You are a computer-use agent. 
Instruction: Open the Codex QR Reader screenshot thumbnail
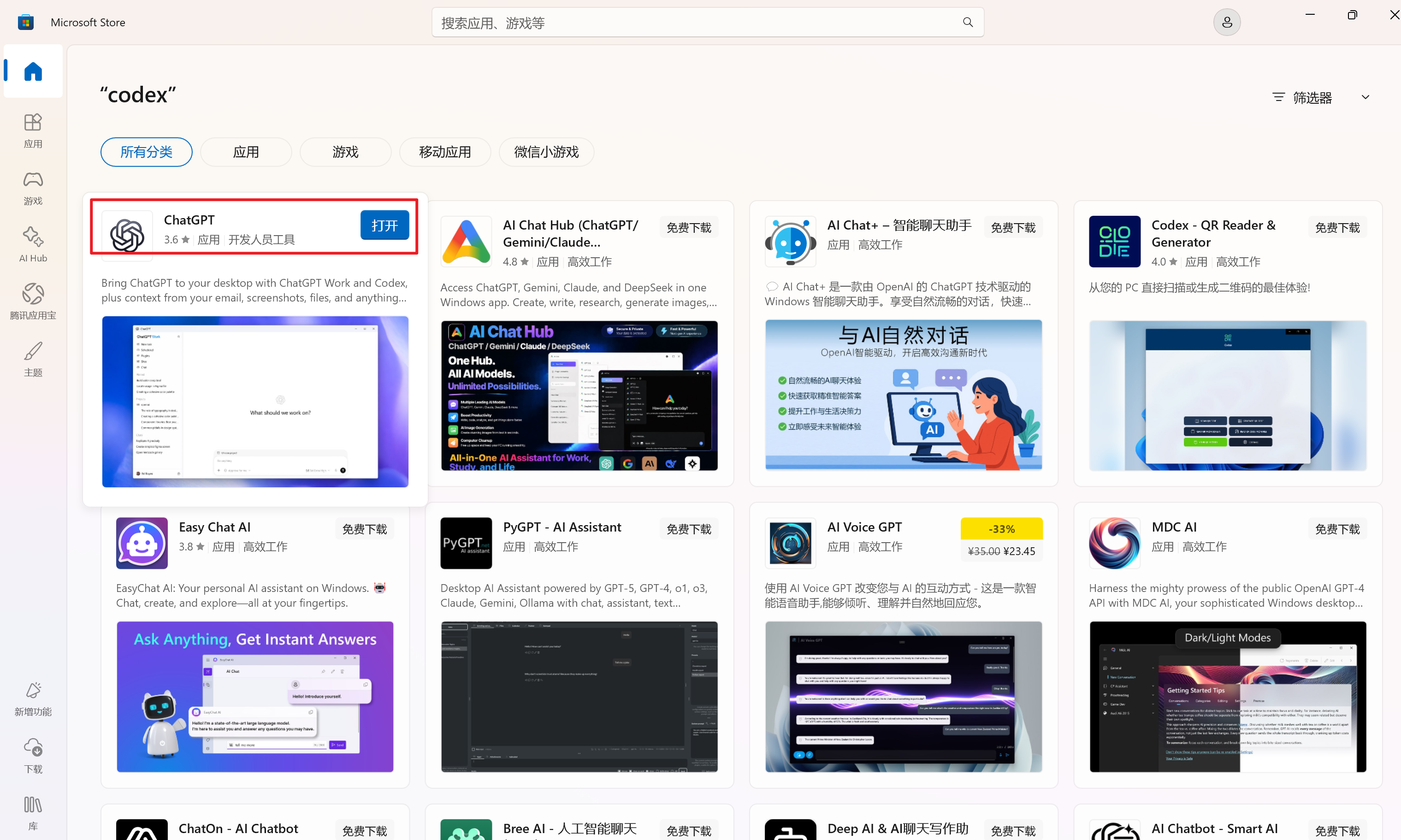(x=1228, y=396)
